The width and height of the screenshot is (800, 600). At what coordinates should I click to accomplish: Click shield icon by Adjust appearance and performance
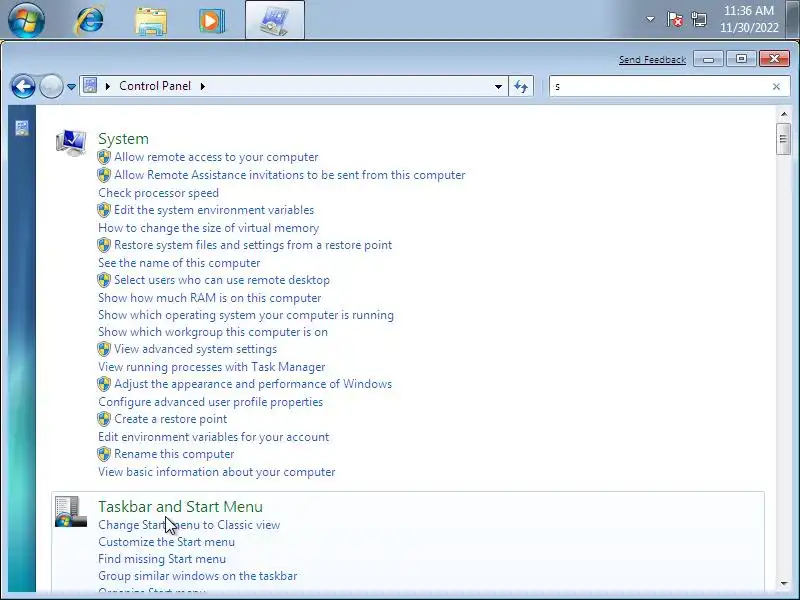104,384
